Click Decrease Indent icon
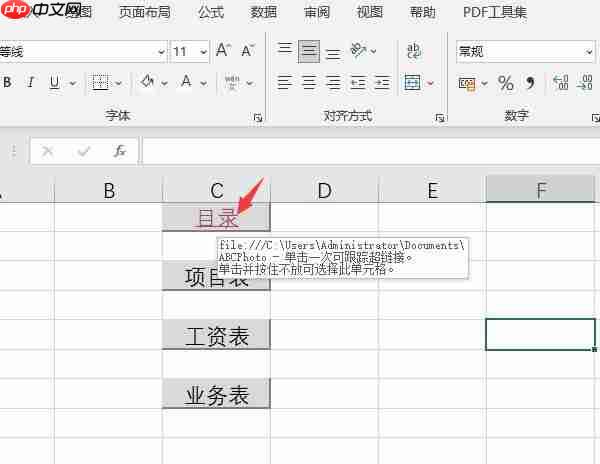600x464 pixels. point(358,82)
